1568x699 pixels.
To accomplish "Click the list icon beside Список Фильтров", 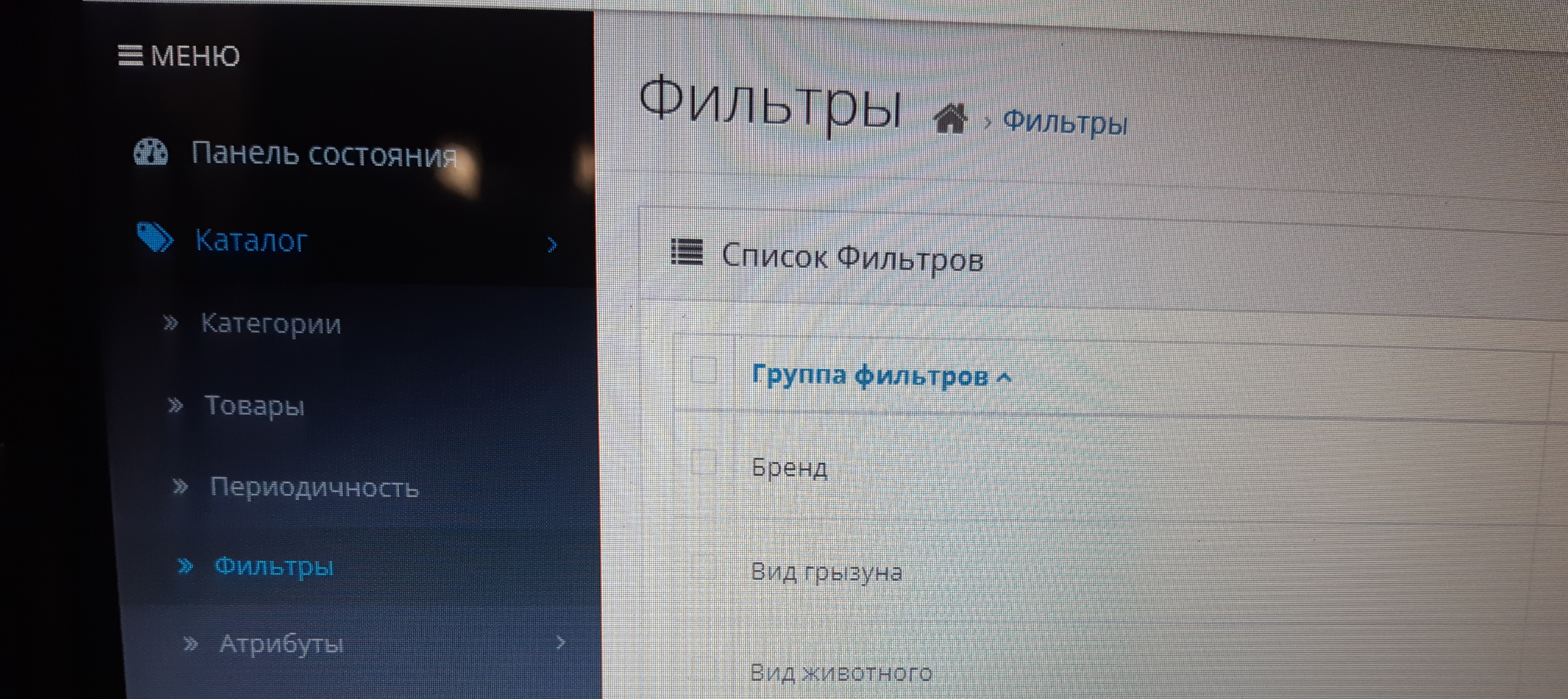I will click(x=686, y=252).
